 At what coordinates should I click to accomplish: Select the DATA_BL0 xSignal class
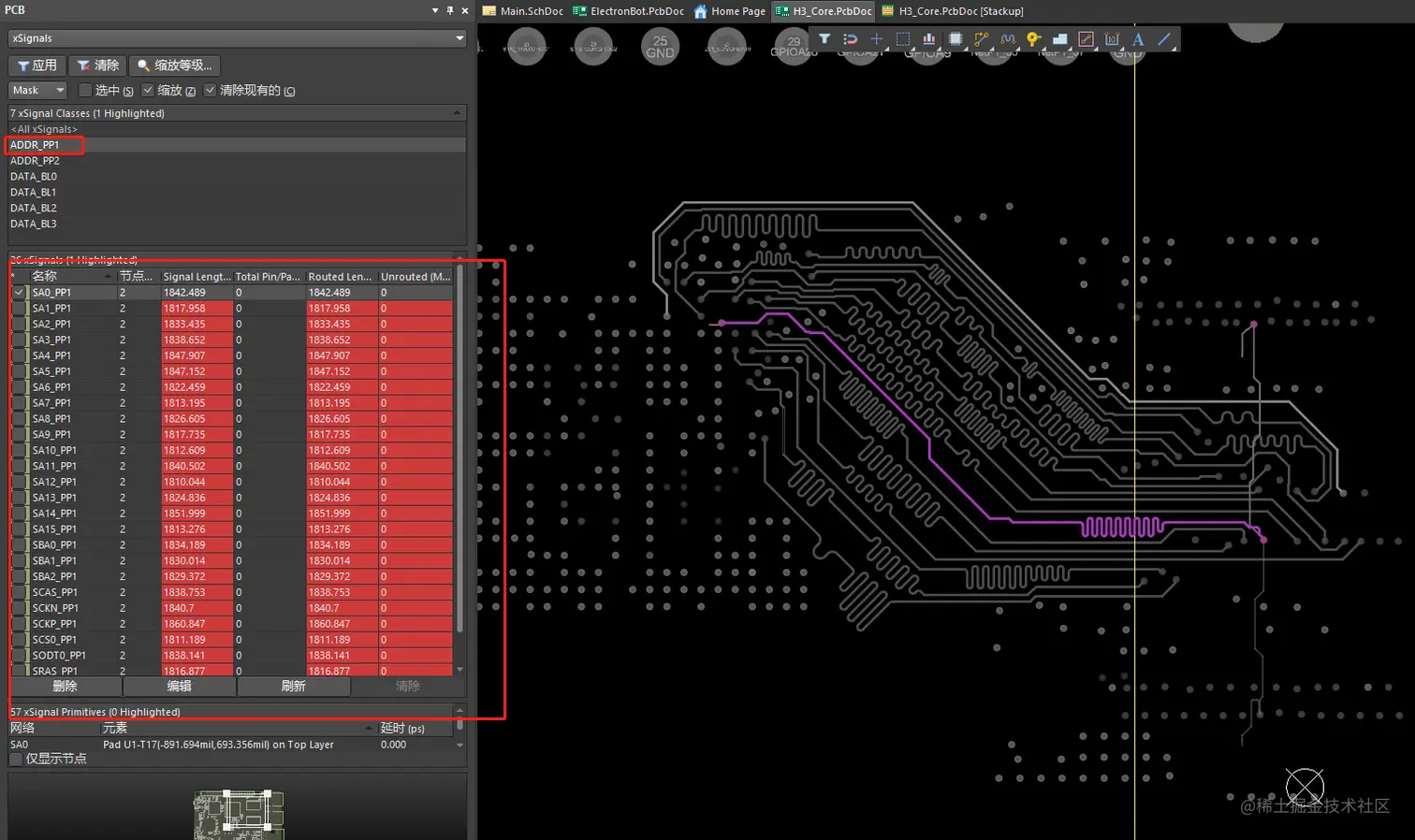[x=237, y=177]
